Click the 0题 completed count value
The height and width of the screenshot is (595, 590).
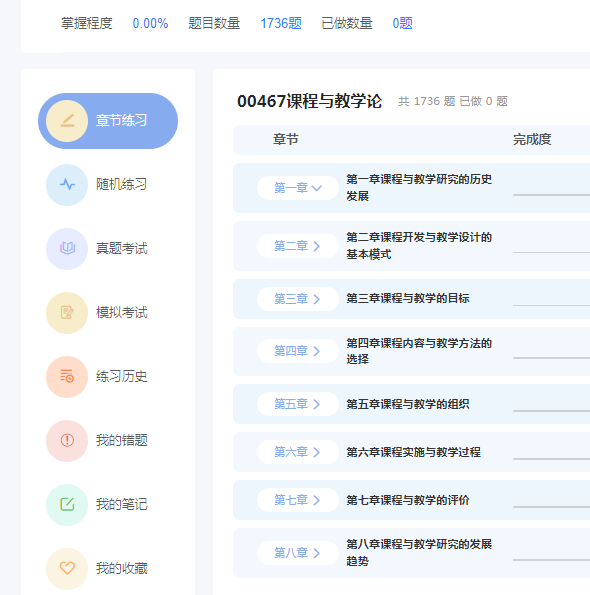402,24
